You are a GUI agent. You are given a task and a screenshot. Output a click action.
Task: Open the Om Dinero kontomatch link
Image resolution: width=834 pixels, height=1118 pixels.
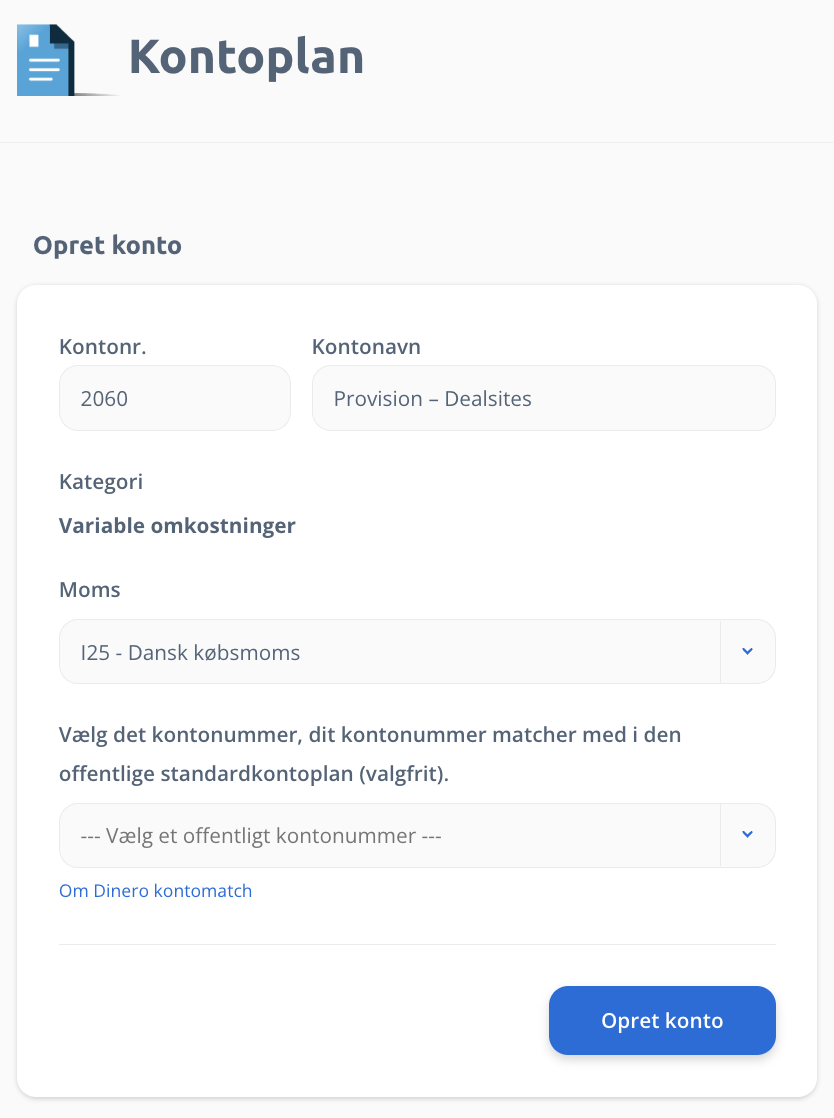coord(155,891)
